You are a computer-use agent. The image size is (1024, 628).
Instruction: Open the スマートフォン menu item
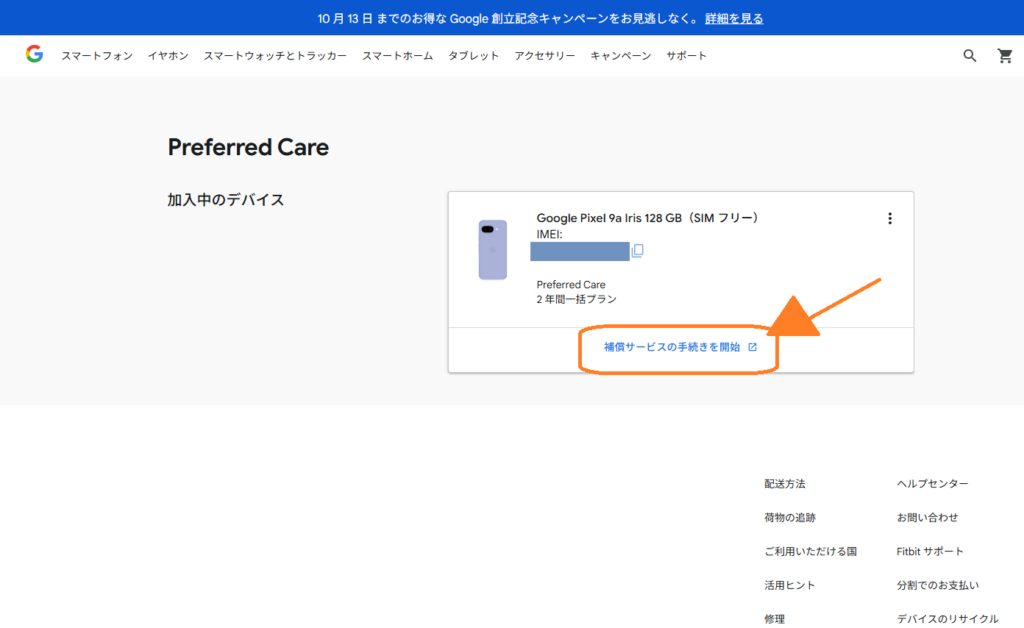[96, 56]
